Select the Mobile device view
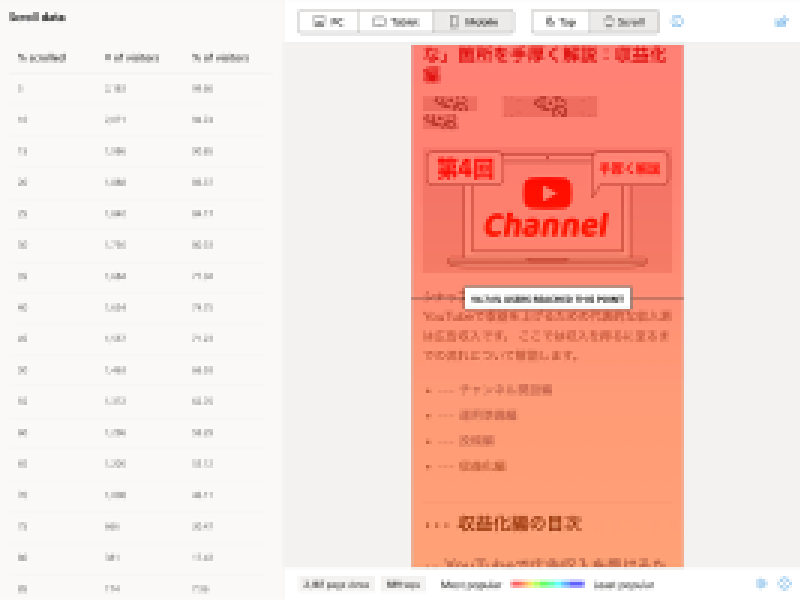 pos(473,22)
